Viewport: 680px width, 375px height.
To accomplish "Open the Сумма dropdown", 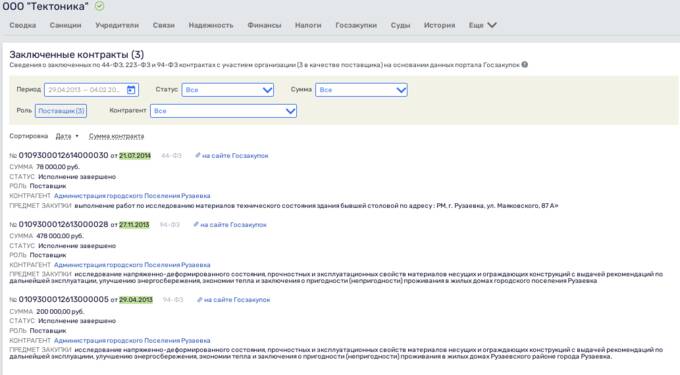I will point(361,90).
